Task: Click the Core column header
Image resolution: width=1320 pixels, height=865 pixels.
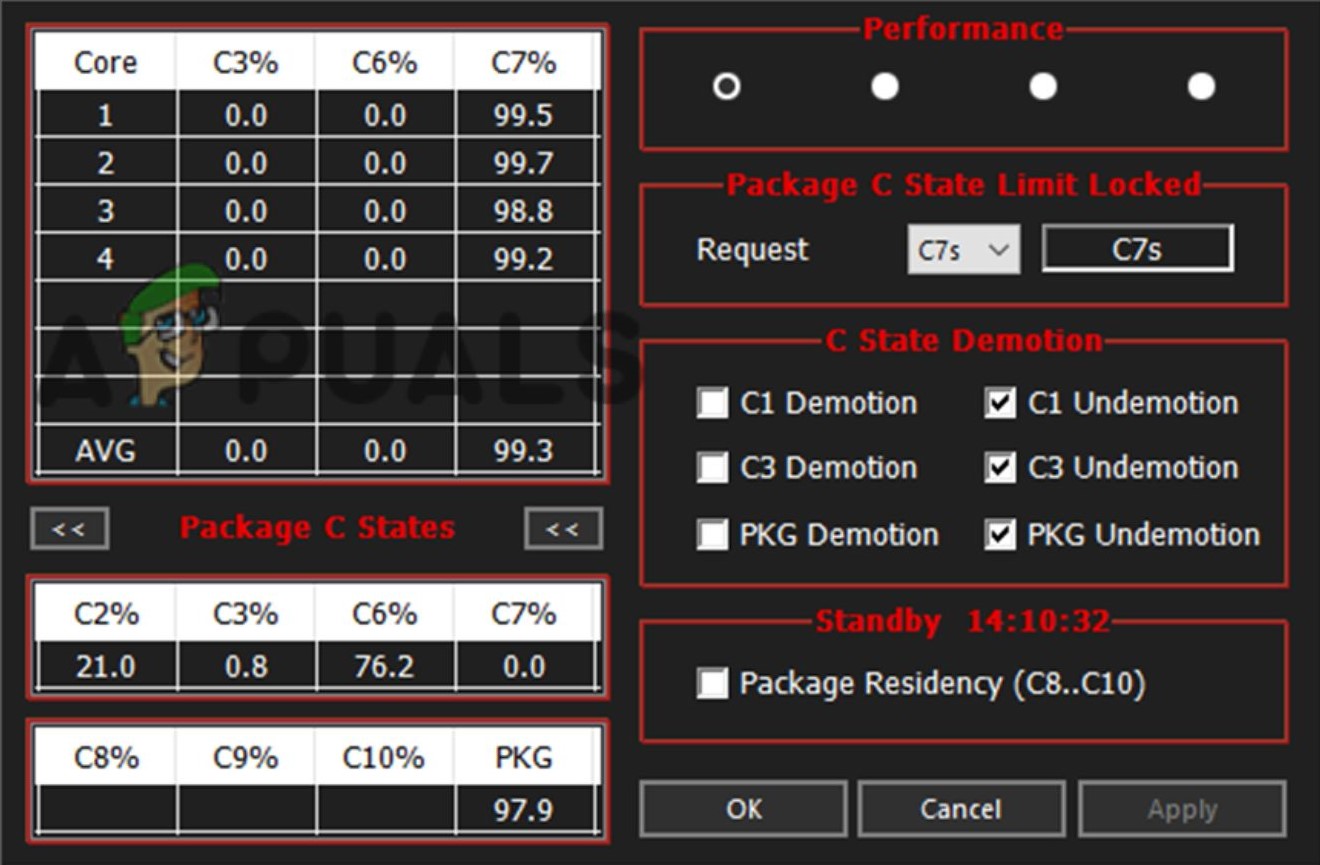Action: click(x=106, y=62)
